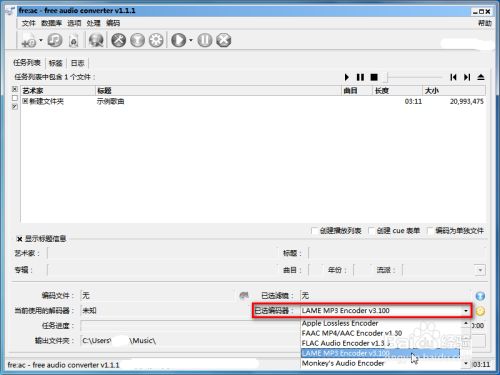Click the 输出文件夹 path field
Viewport: 500px width, 375px height.
(190, 341)
